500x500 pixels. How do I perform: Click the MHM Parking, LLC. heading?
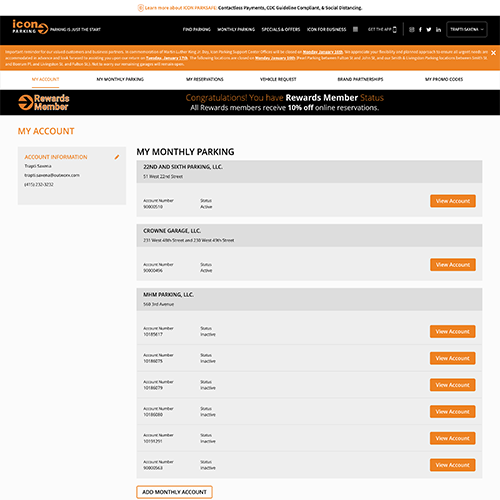pos(168,295)
